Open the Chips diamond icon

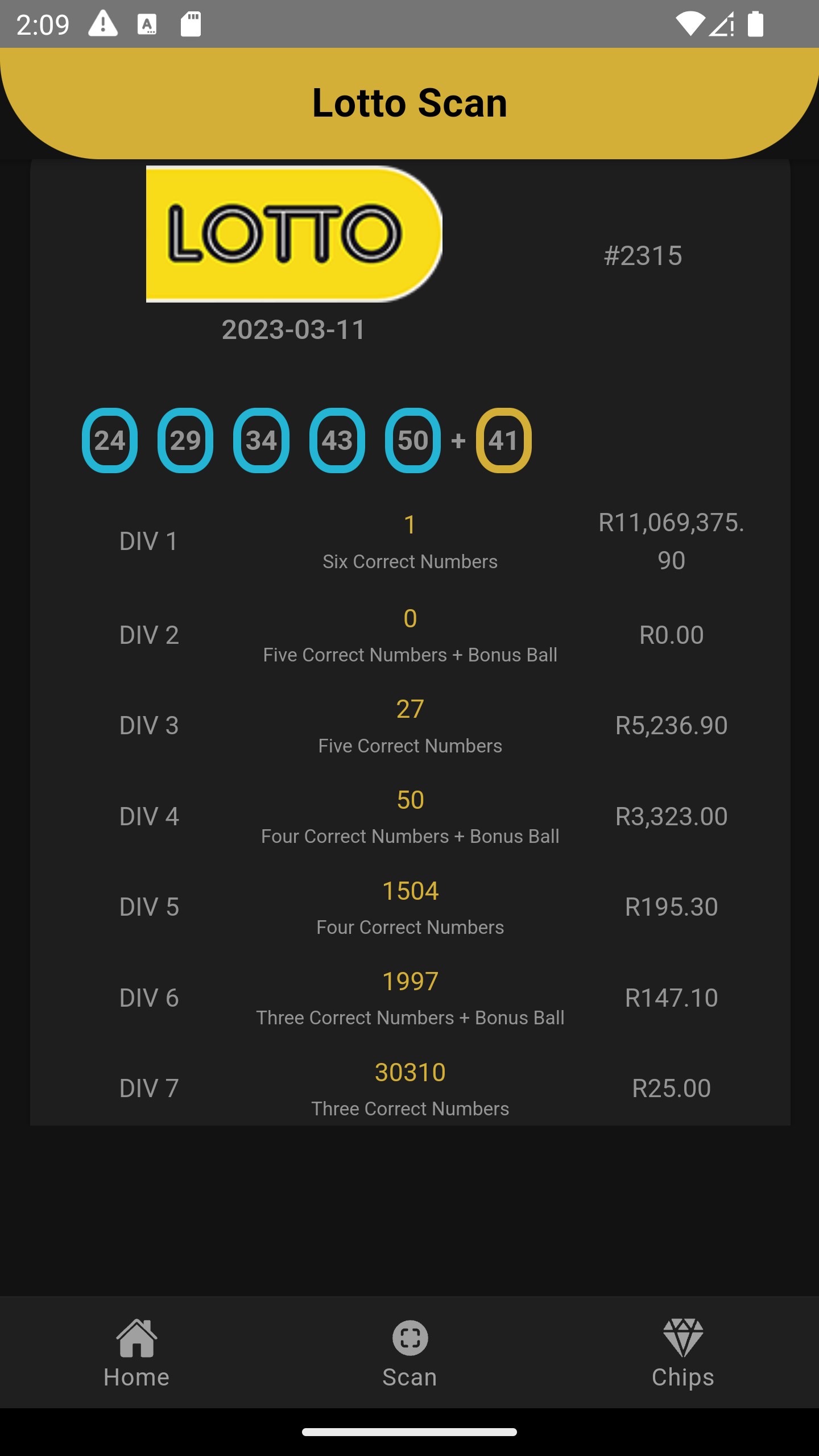click(x=682, y=1338)
